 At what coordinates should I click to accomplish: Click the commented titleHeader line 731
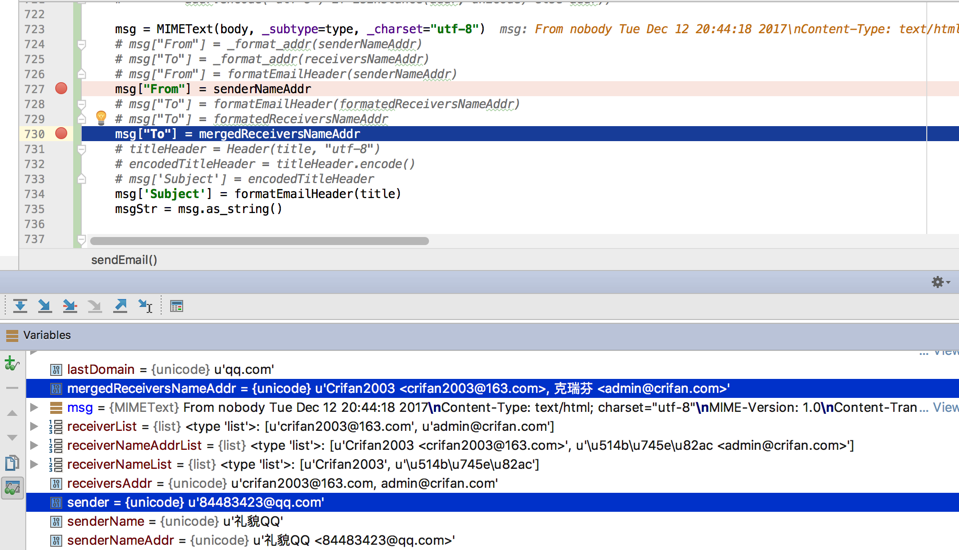pyautogui.click(x=248, y=149)
